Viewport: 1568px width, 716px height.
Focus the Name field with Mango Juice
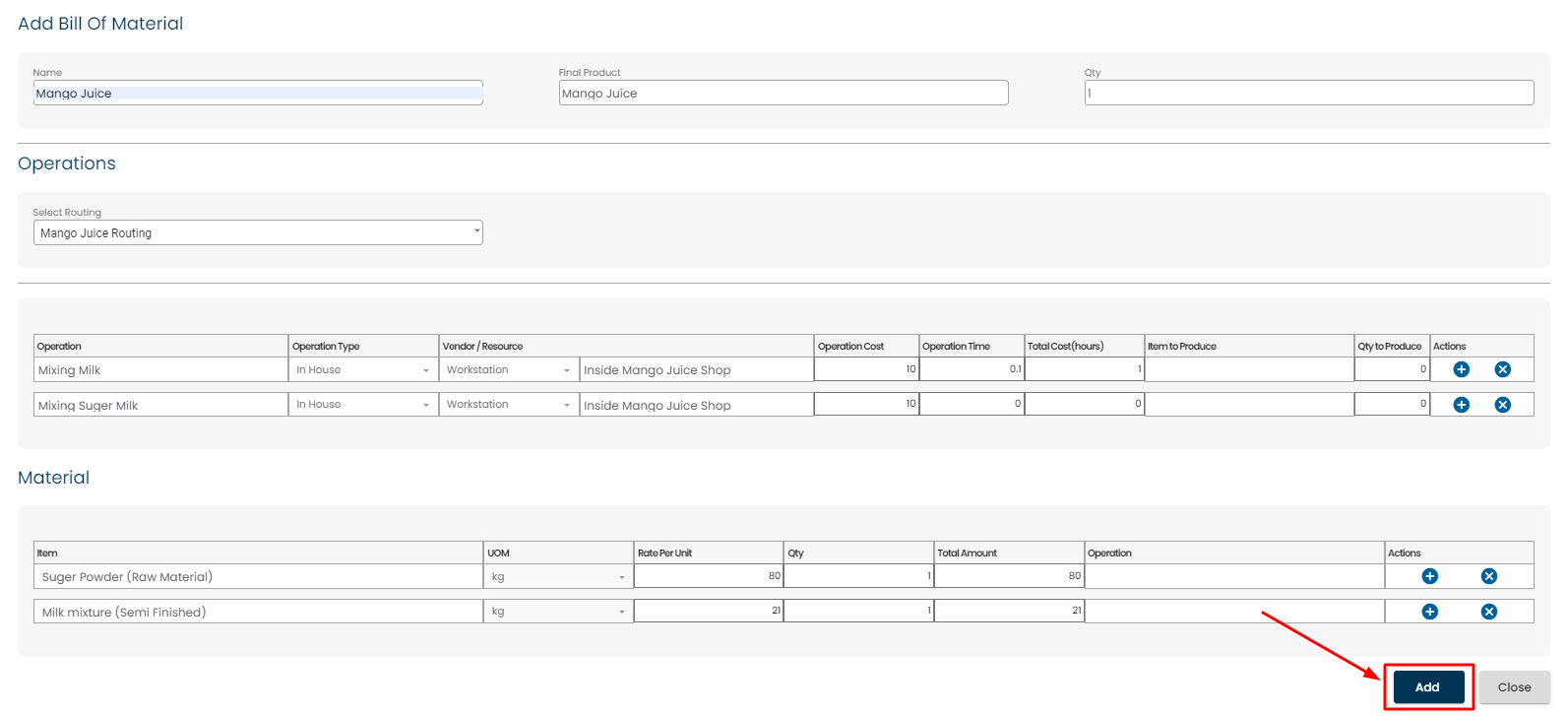tap(258, 93)
